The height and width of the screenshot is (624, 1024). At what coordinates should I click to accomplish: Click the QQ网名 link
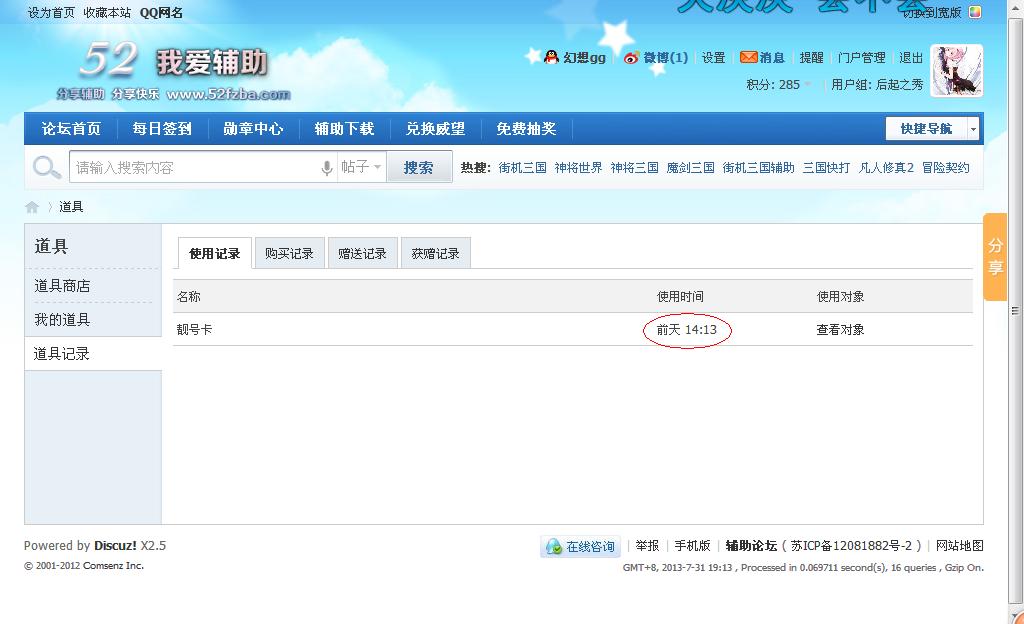(161, 12)
